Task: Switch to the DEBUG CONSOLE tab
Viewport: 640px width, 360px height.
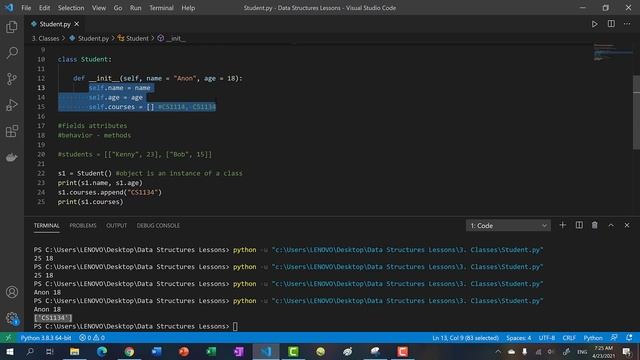Action: (158, 225)
